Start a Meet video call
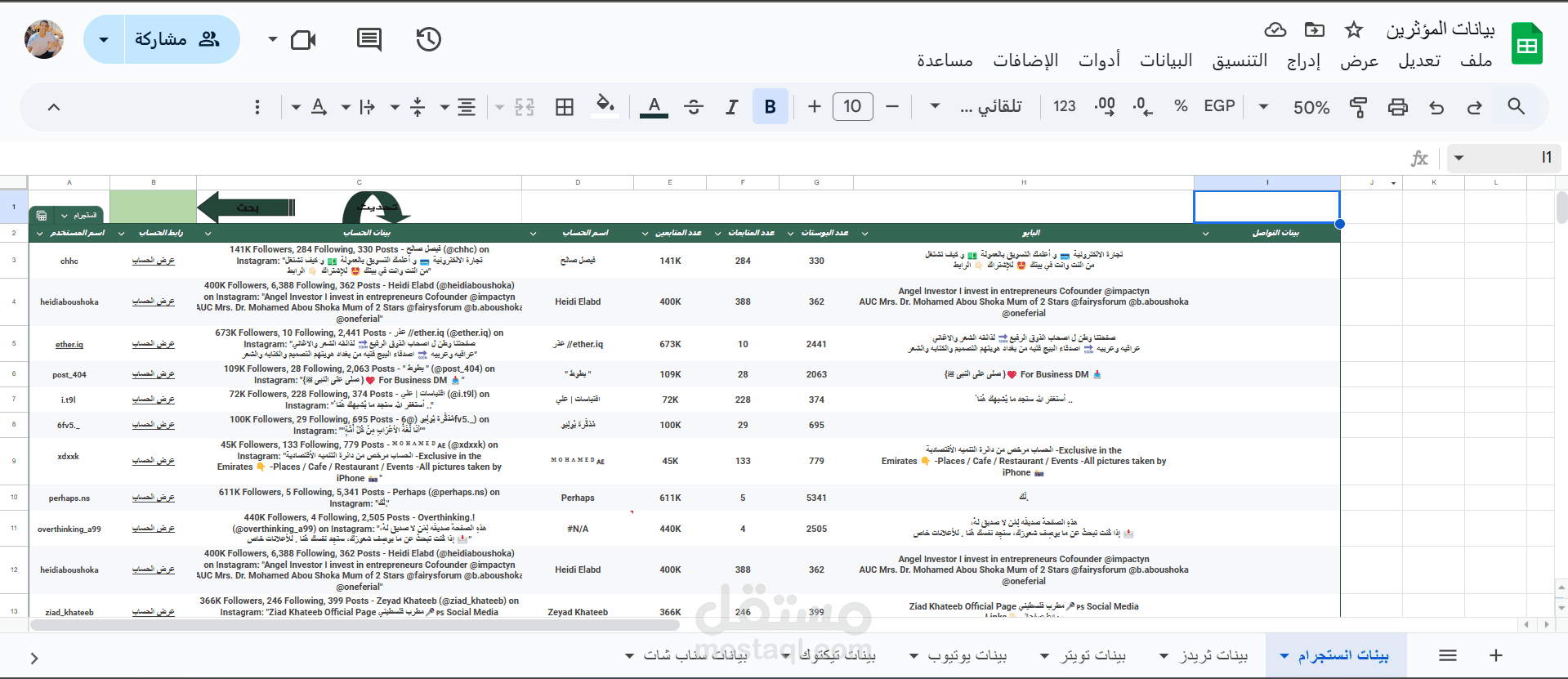 click(303, 39)
